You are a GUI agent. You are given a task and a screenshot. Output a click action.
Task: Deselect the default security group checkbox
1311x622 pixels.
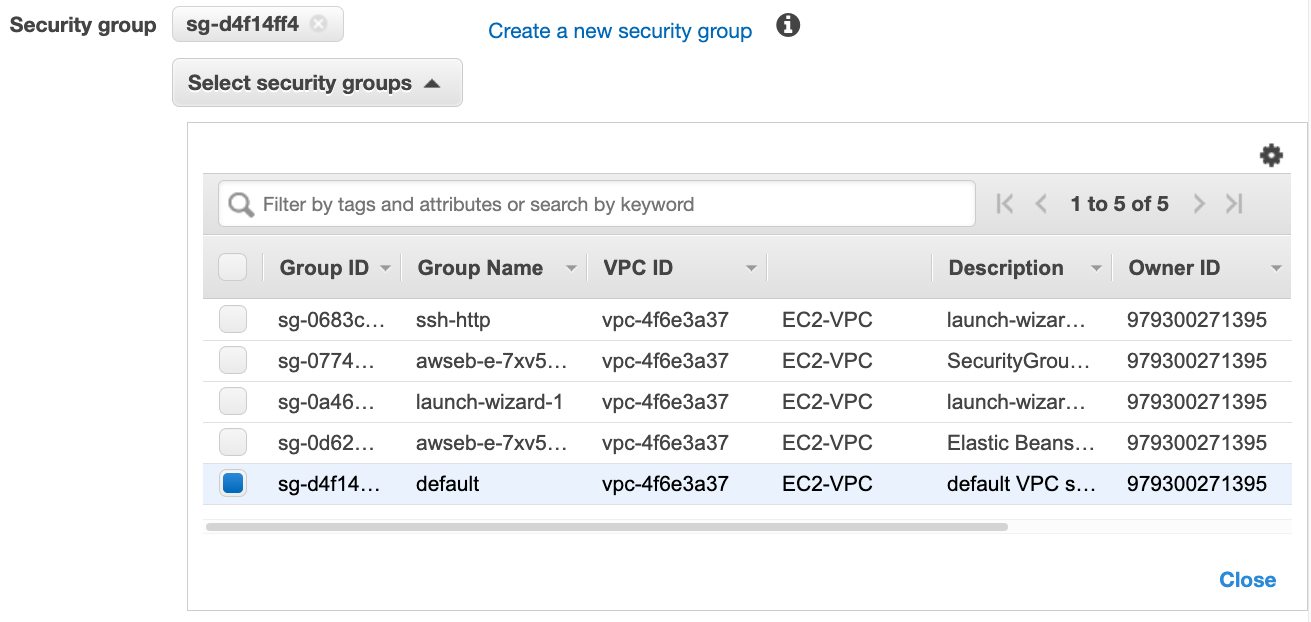click(x=232, y=483)
